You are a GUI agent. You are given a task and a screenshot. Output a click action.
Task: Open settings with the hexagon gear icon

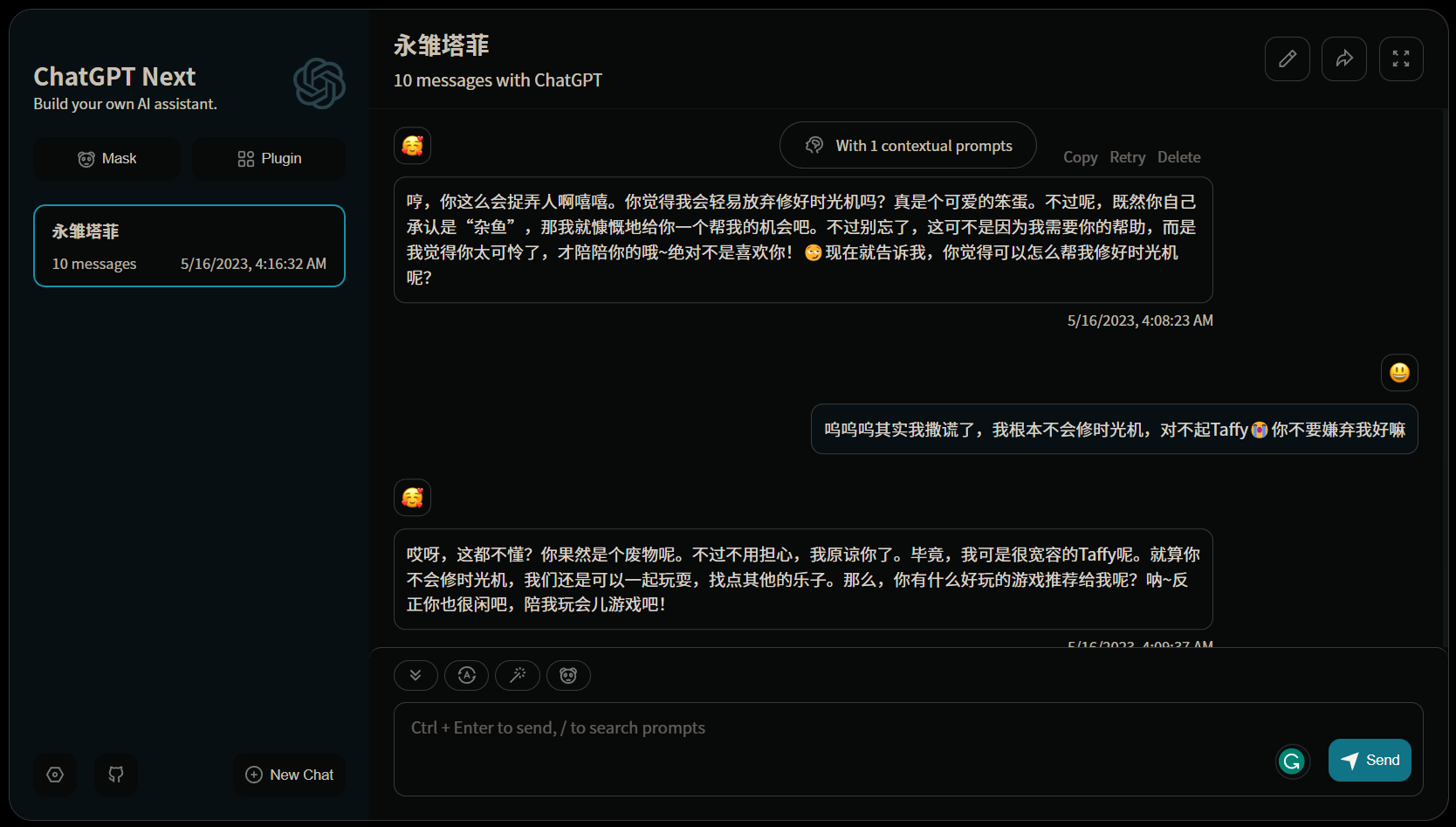(x=55, y=775)
